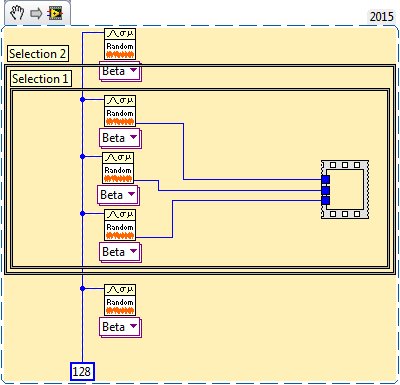
Task: Select the sequence structure with filmstrip border
Action: (x=345, y=189)
